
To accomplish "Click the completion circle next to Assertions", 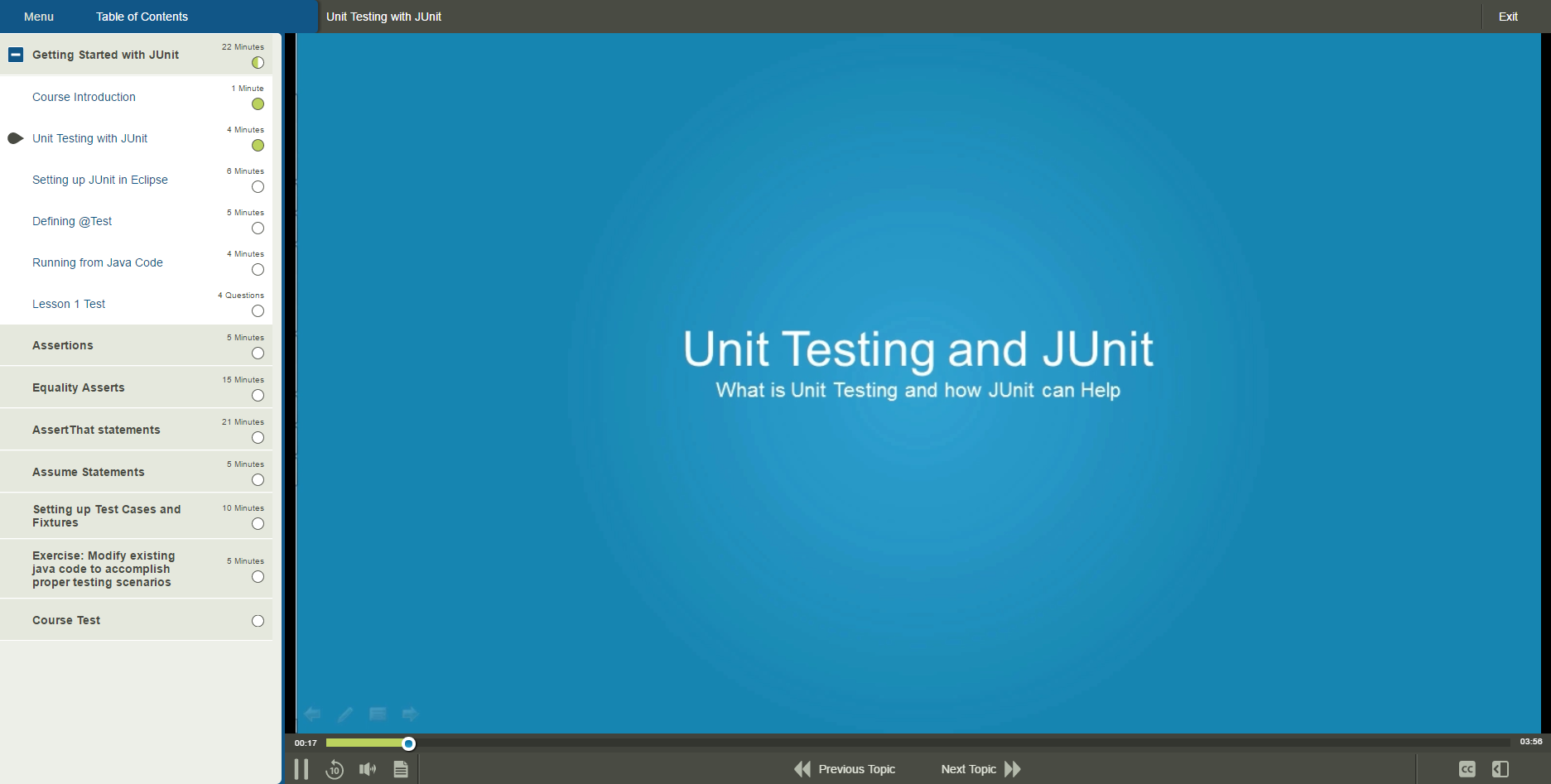I will coord(258,354).
